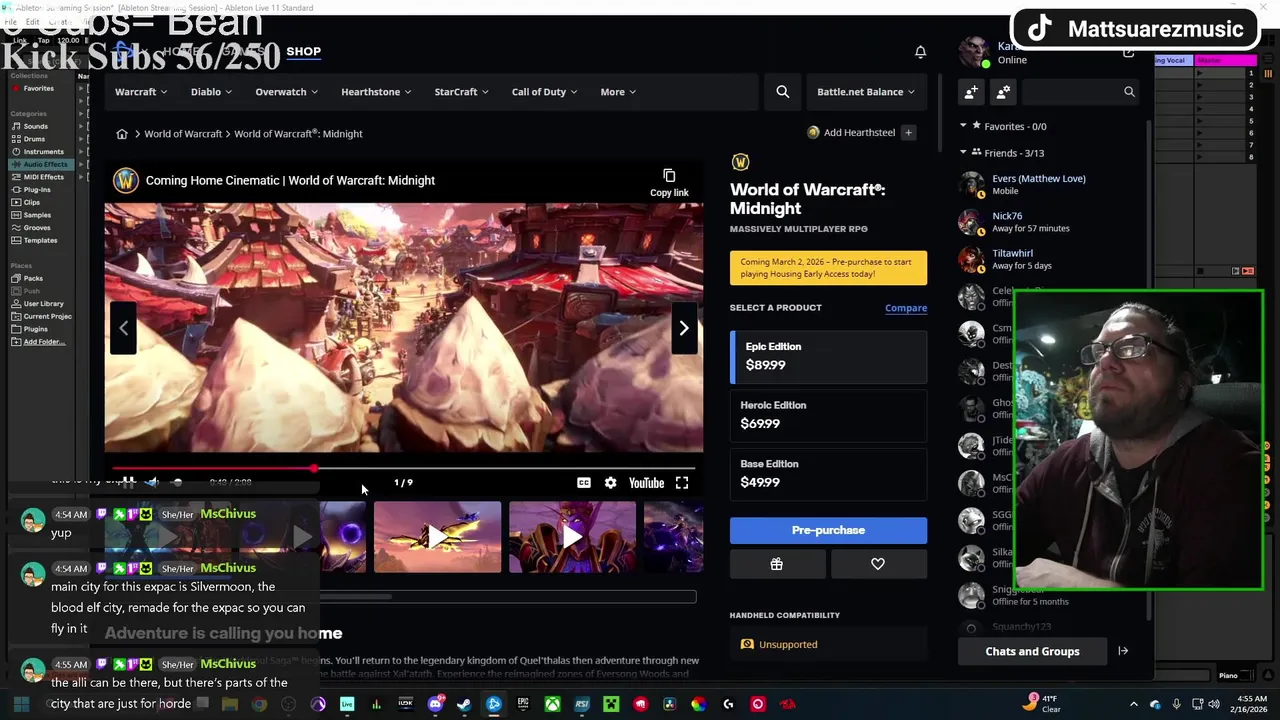Expand StarCraft dropdown menu
The image size is (1280, 720).
[461, 92]
